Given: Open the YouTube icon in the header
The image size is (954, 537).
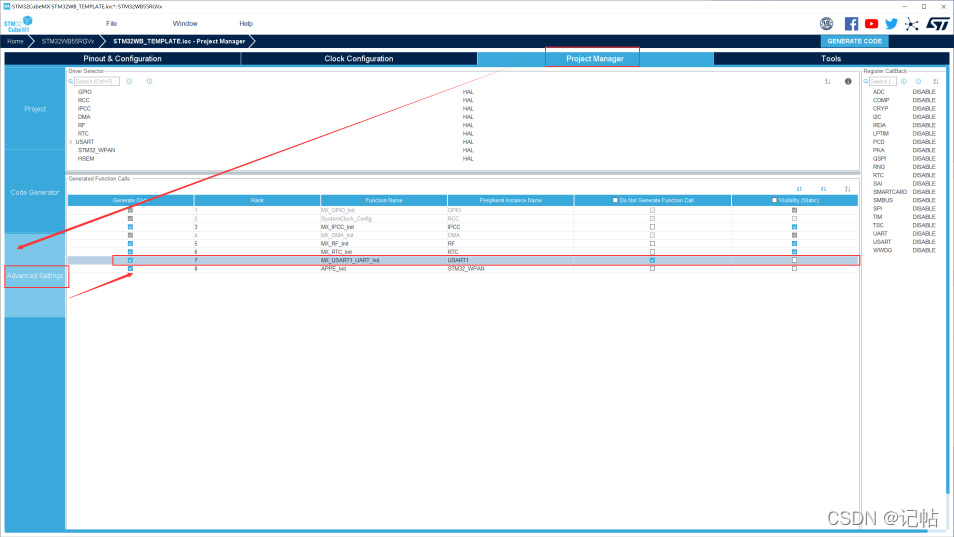Looking at the screenshot, I should tap(871, 24).
